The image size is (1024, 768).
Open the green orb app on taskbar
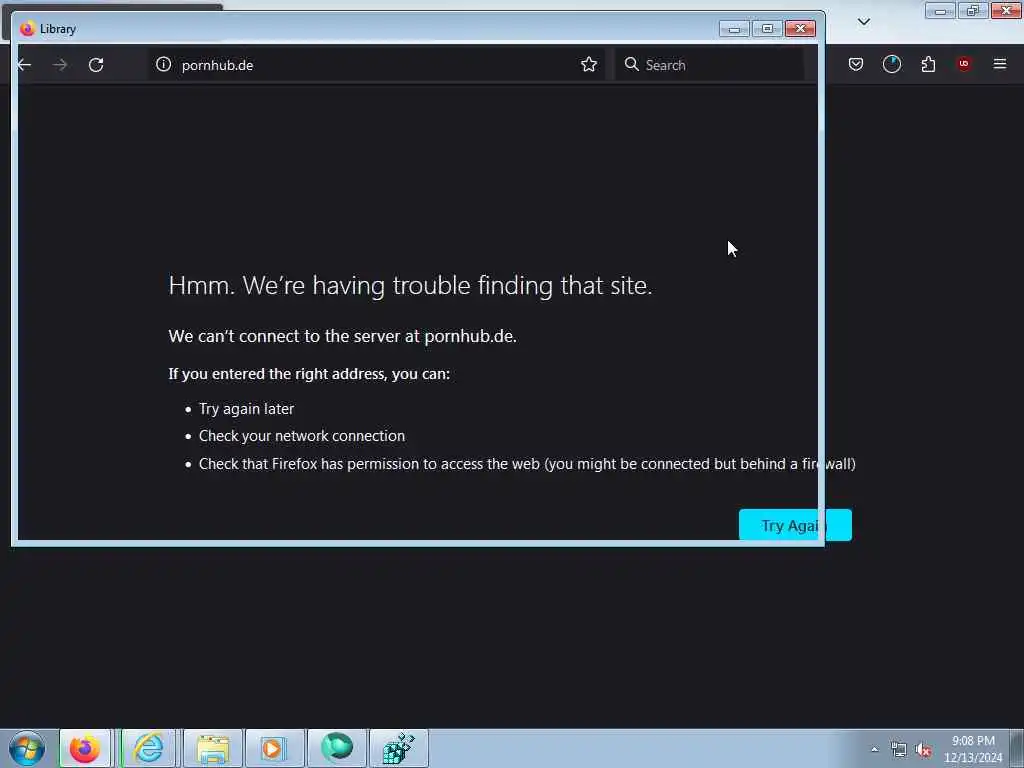[x=337, y=748]
